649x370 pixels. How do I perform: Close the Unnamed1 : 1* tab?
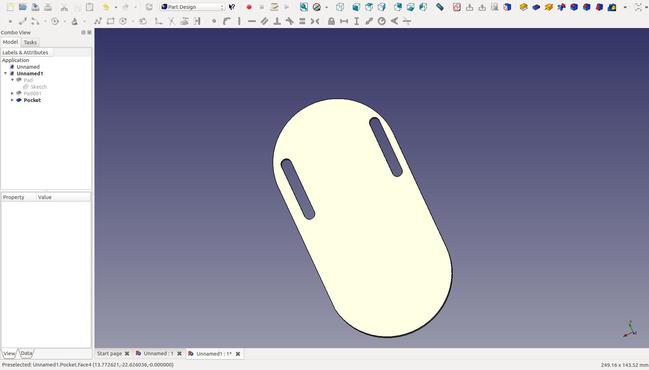[x=238, y=354]
